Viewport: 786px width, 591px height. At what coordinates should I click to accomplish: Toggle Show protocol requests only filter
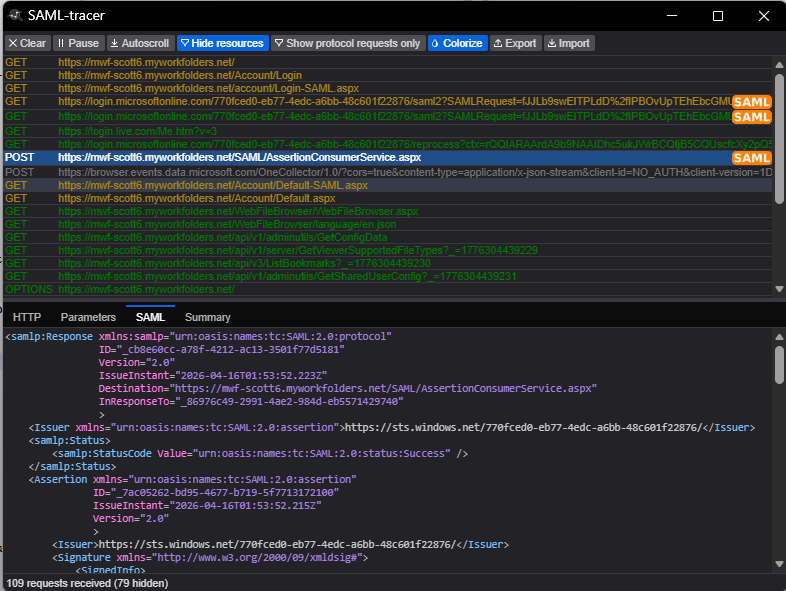coord(346,43)
